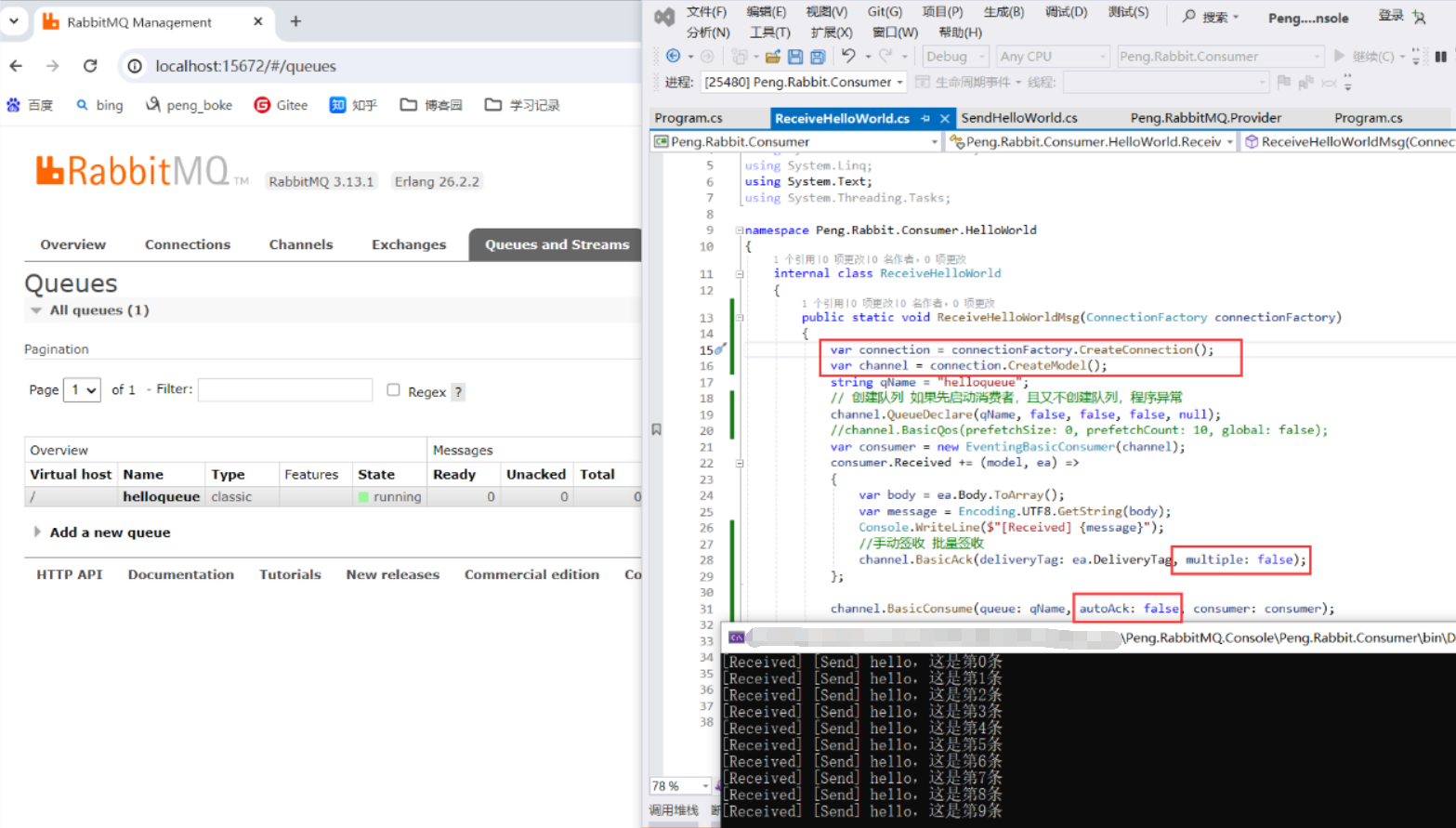Open the class navigation dropdown in editor
1456x828 pixels.
tap(1091, 141)
